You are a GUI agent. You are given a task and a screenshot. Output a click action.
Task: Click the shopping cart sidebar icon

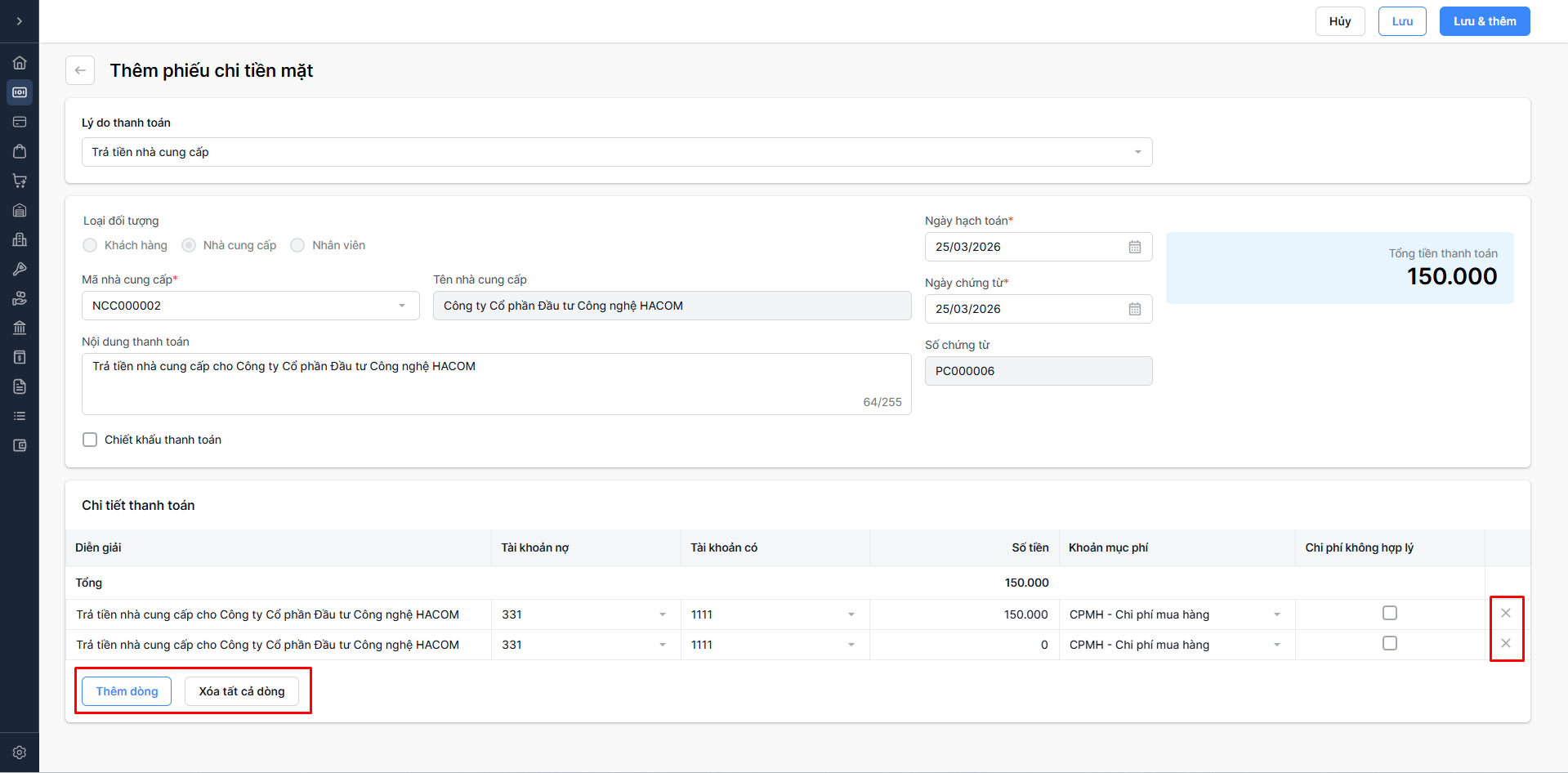point(20,181)
